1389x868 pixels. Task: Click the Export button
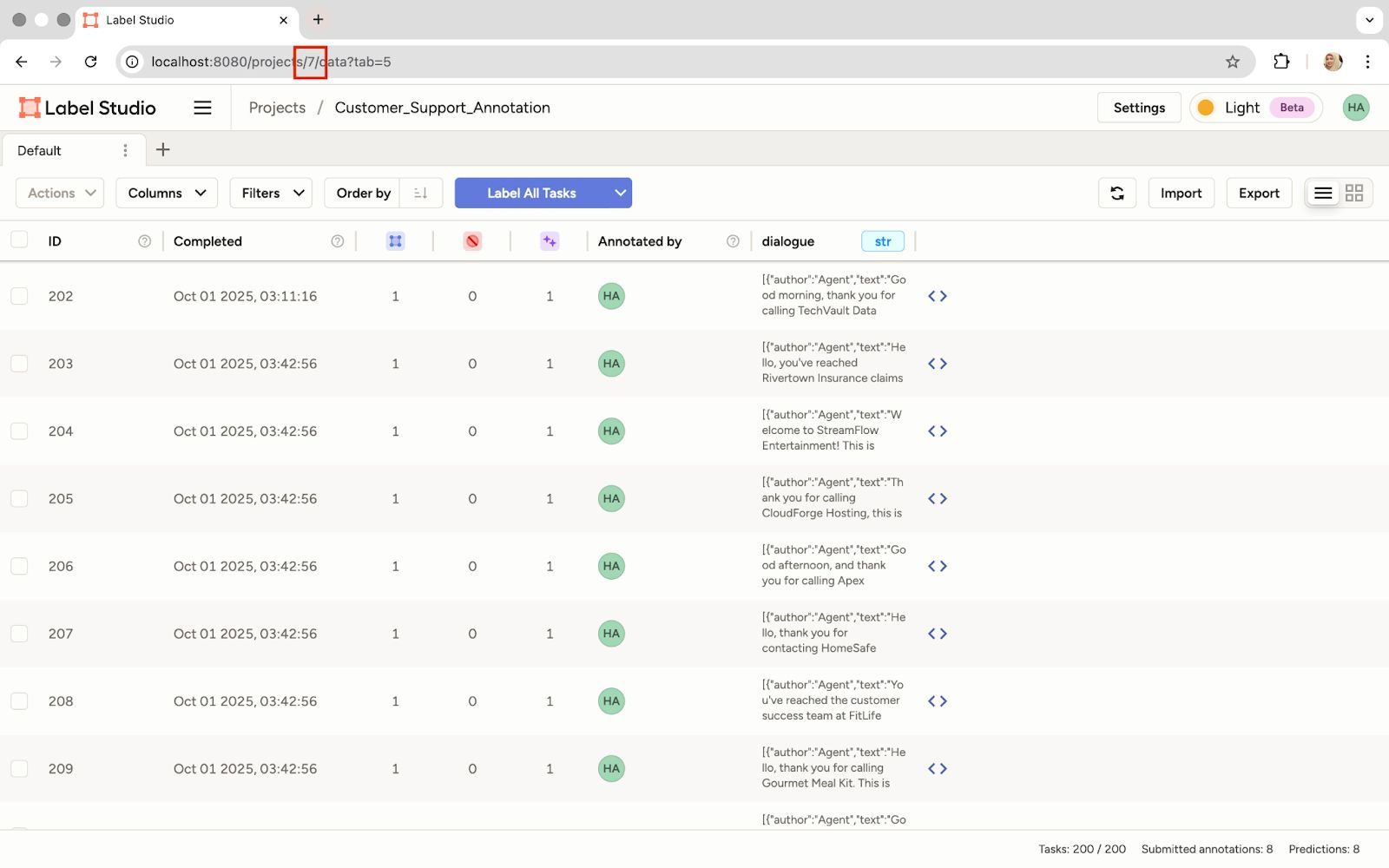pos(1258,193)
